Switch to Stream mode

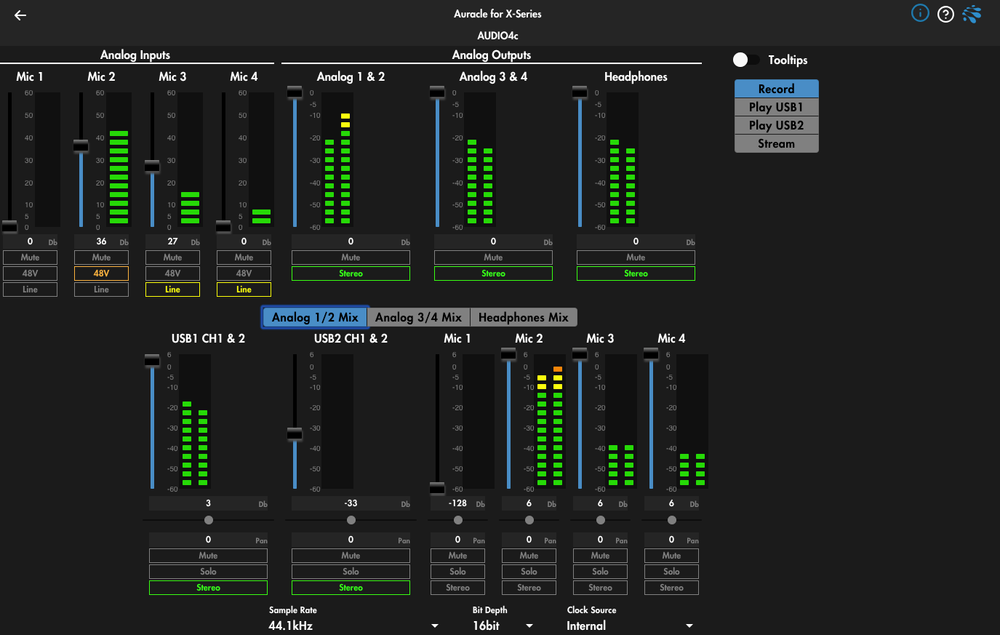tap(776, 143)
